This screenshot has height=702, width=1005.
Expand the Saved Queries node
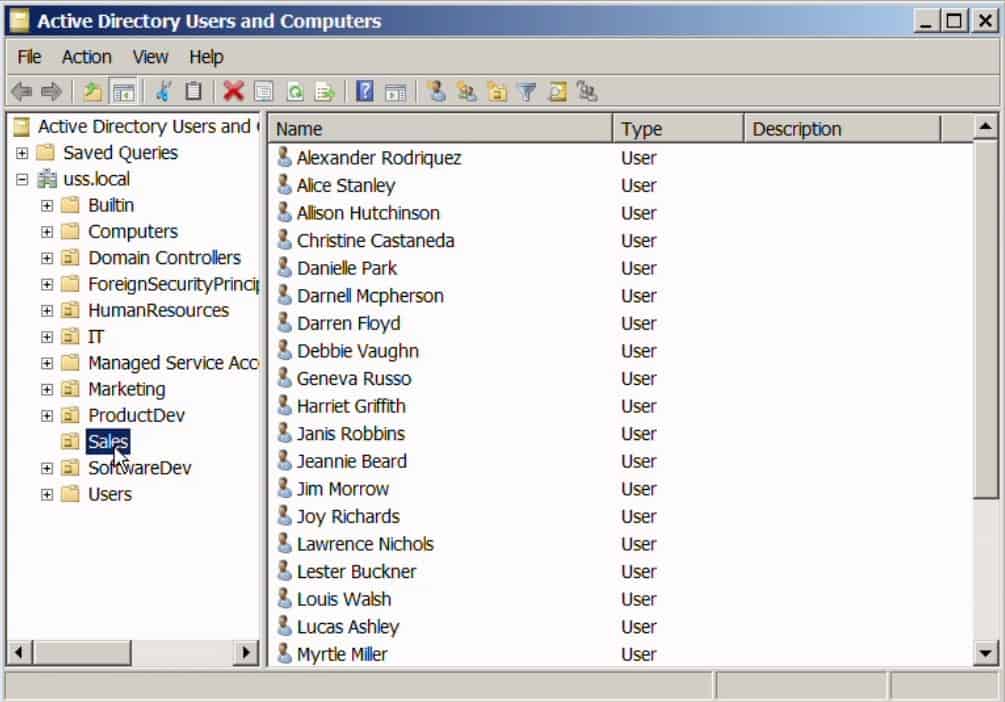[22, 153]
